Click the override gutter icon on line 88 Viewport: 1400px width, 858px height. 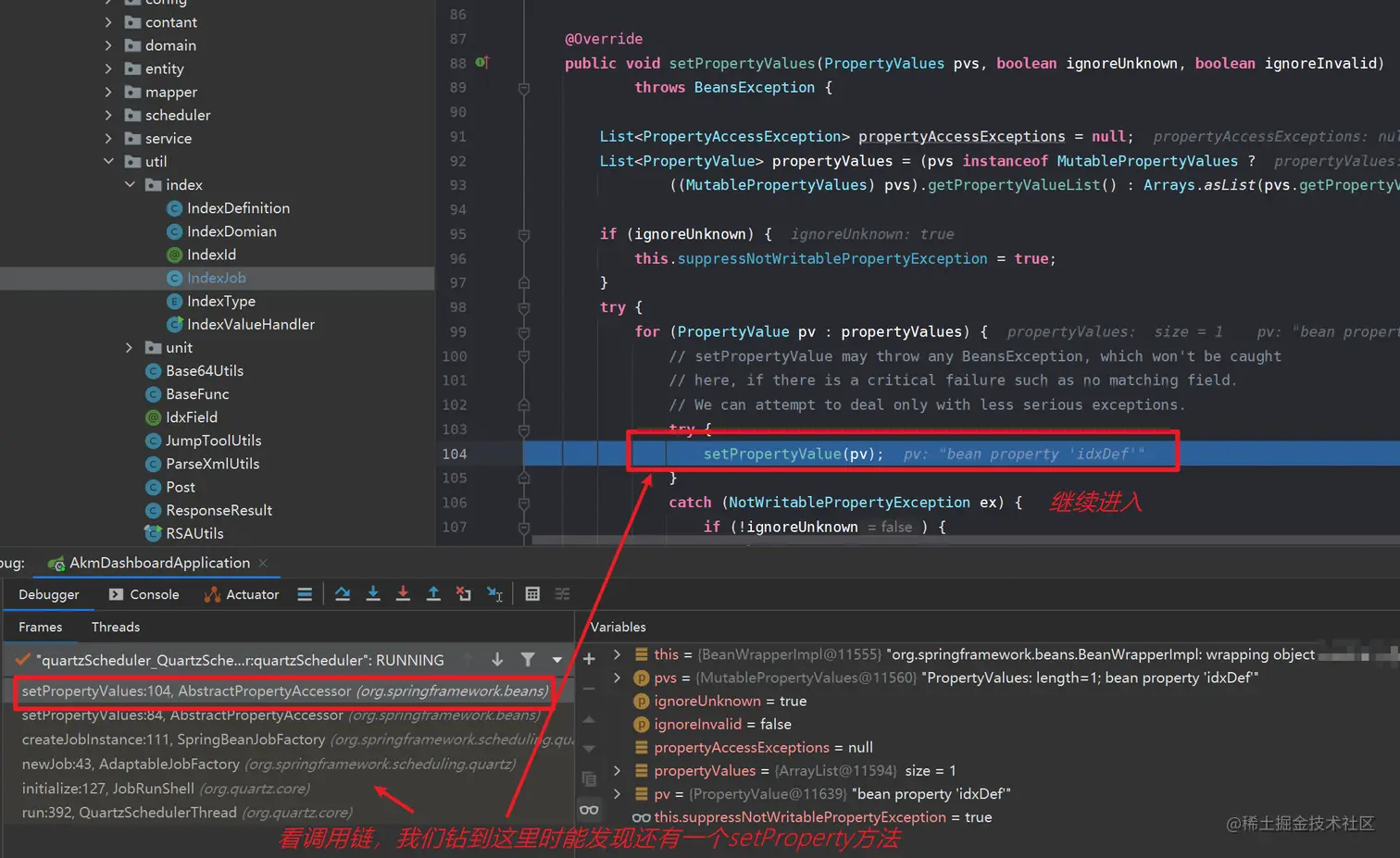click(481, 63)
